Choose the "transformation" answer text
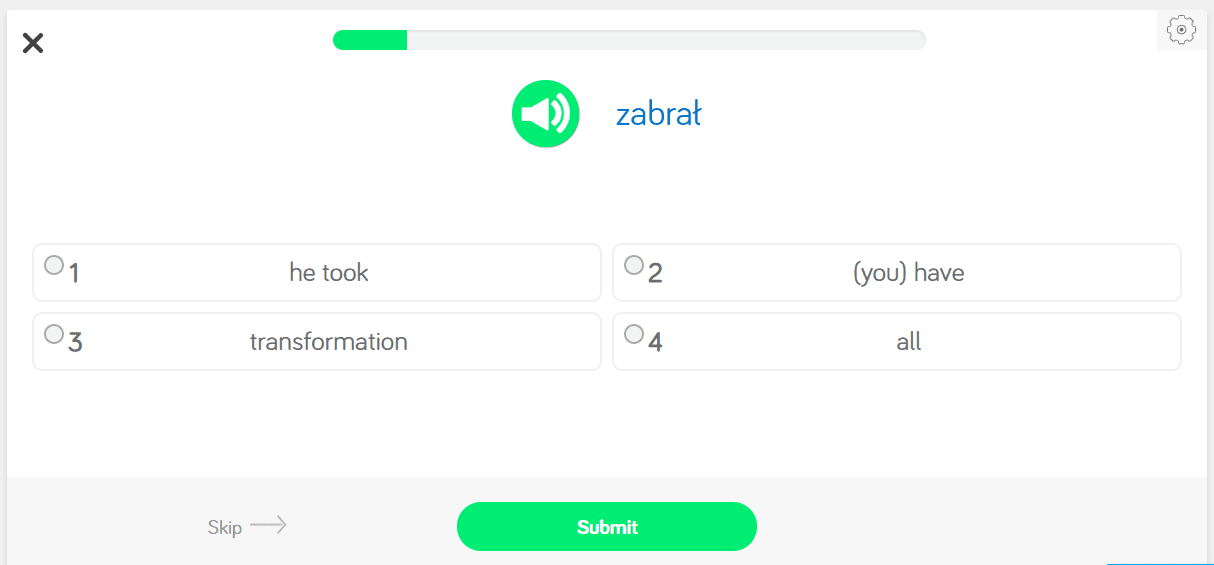This screenshot has width=1214, height=565. (x=329, y=342)
